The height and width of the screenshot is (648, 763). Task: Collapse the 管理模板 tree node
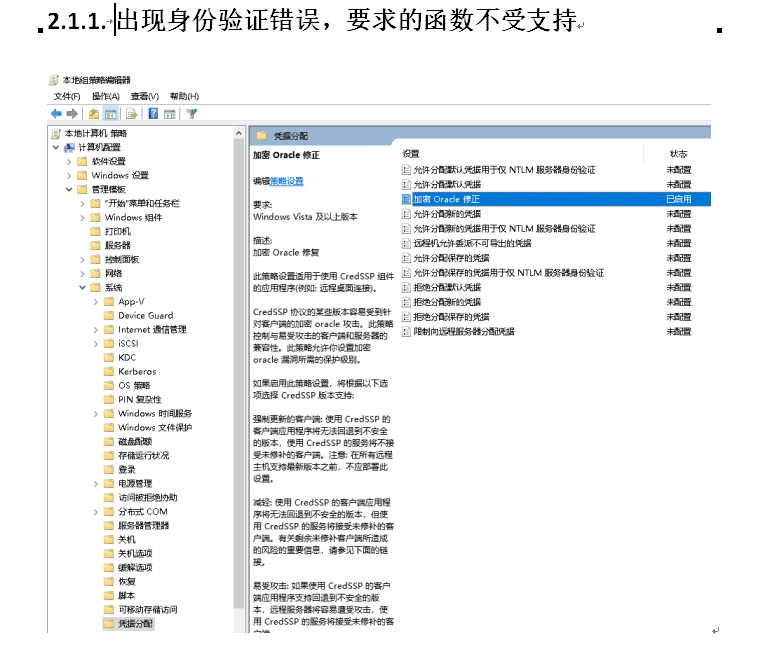pos(69,189)
